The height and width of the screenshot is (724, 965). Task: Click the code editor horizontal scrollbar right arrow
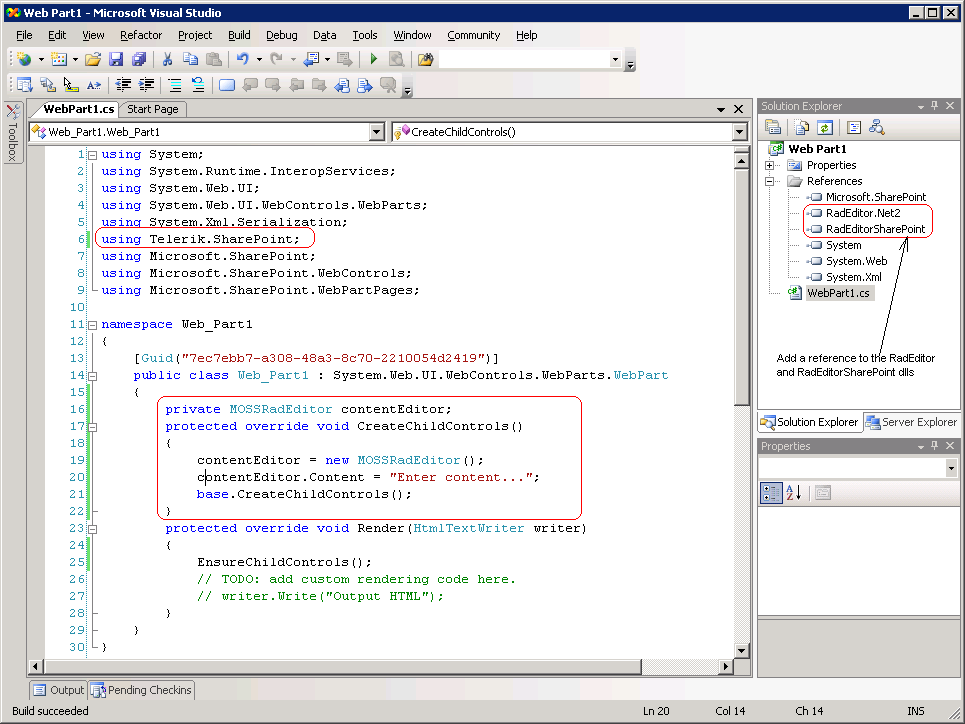[726, 666]
